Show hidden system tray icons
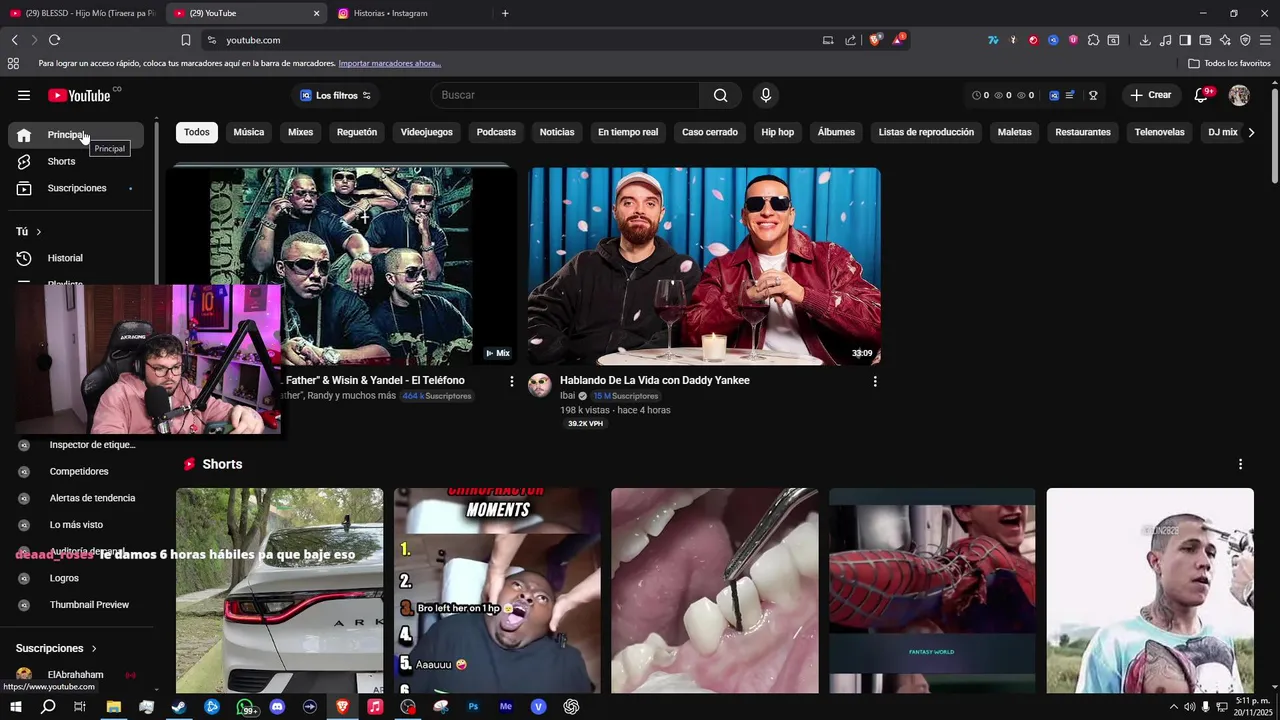The height and width of the screenshot is (720, 1280). [x=1174, y=707]
